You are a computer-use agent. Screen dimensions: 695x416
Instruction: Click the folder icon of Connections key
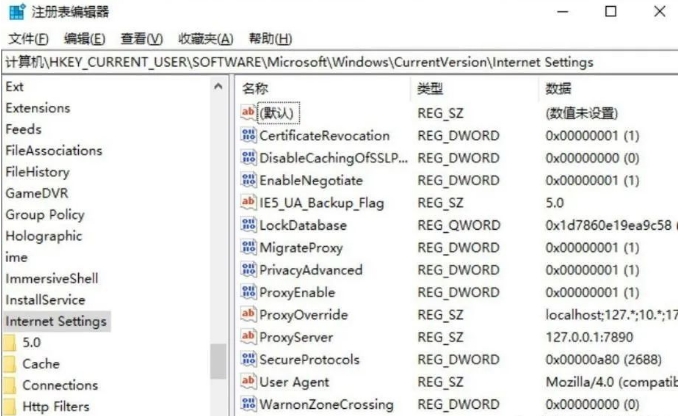tap(10, 386)
